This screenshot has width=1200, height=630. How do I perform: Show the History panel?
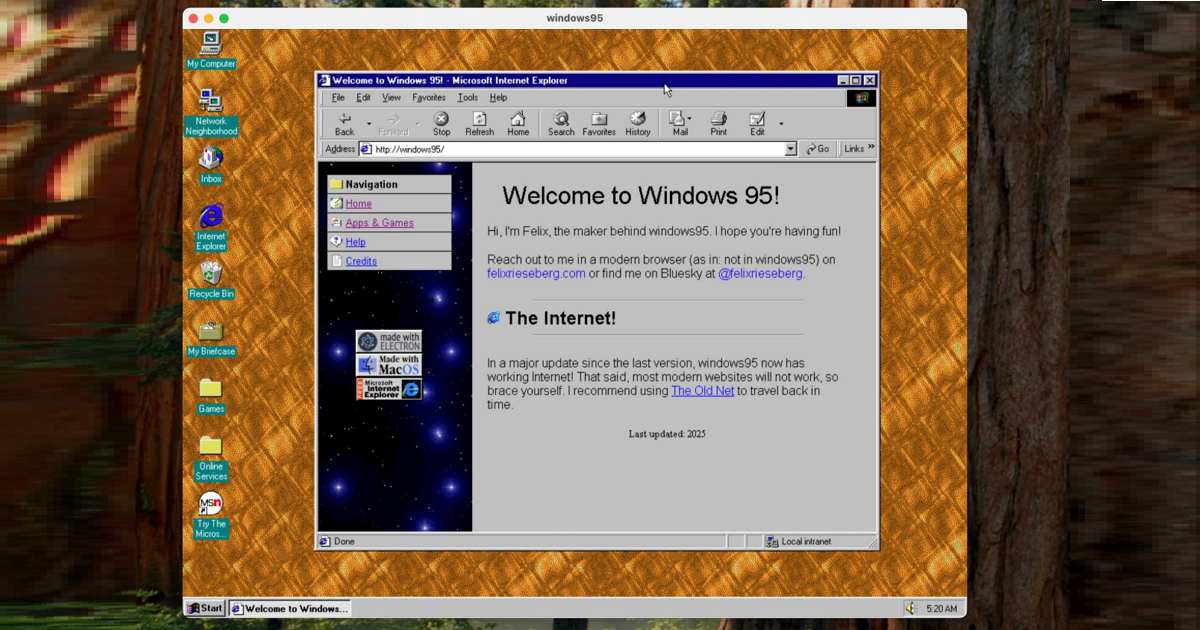[x=638, y=123]
